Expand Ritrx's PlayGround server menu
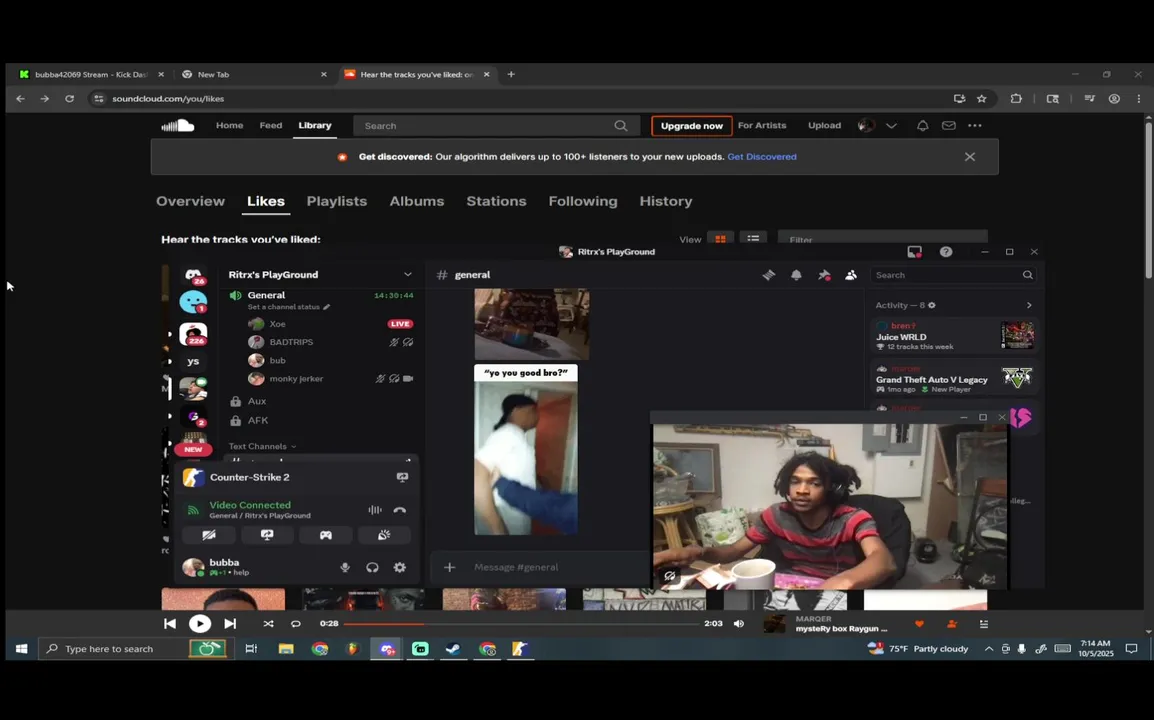 [408, 275]
